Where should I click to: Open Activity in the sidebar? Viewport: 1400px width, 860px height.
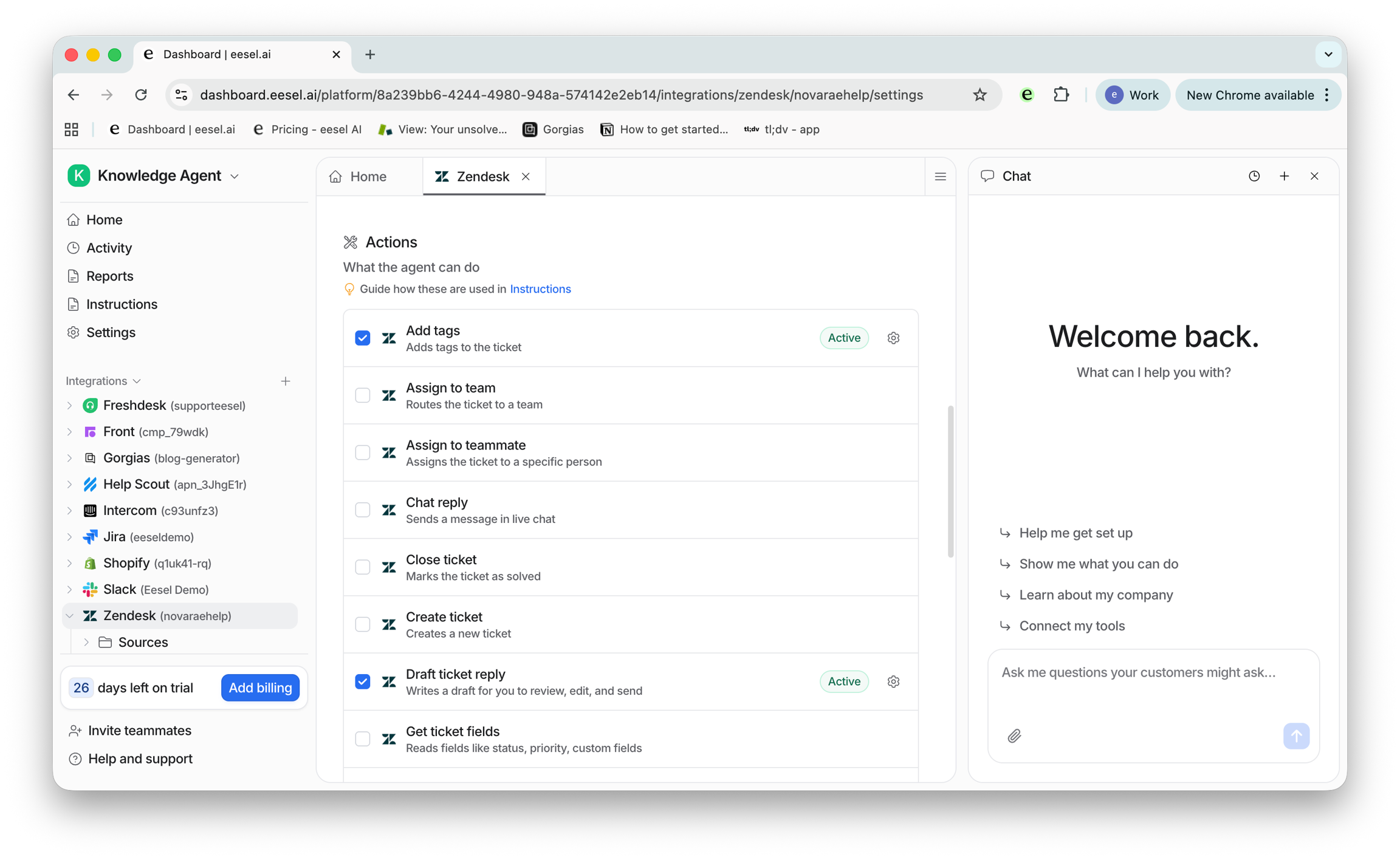coord(109,248)
